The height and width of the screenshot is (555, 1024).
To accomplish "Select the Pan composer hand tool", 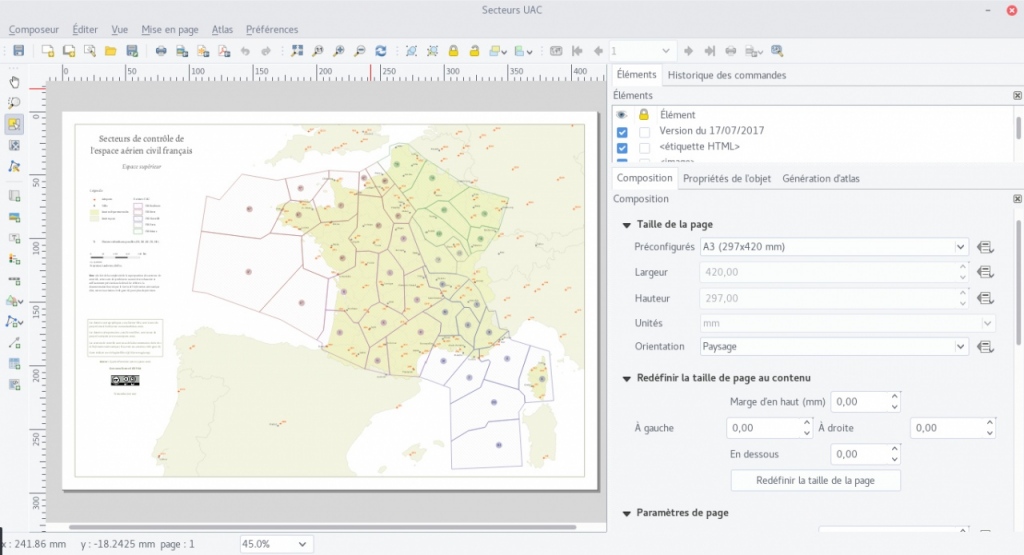I will [14, 82].
